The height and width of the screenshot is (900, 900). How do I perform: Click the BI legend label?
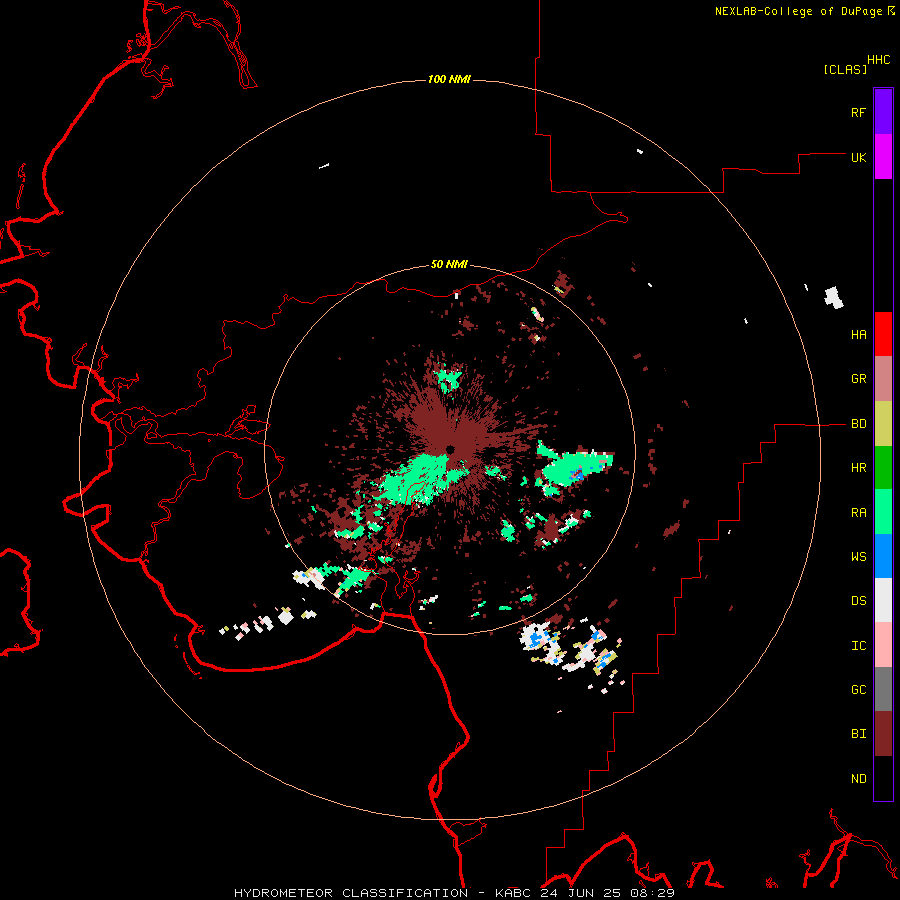(x=858, y=734)
